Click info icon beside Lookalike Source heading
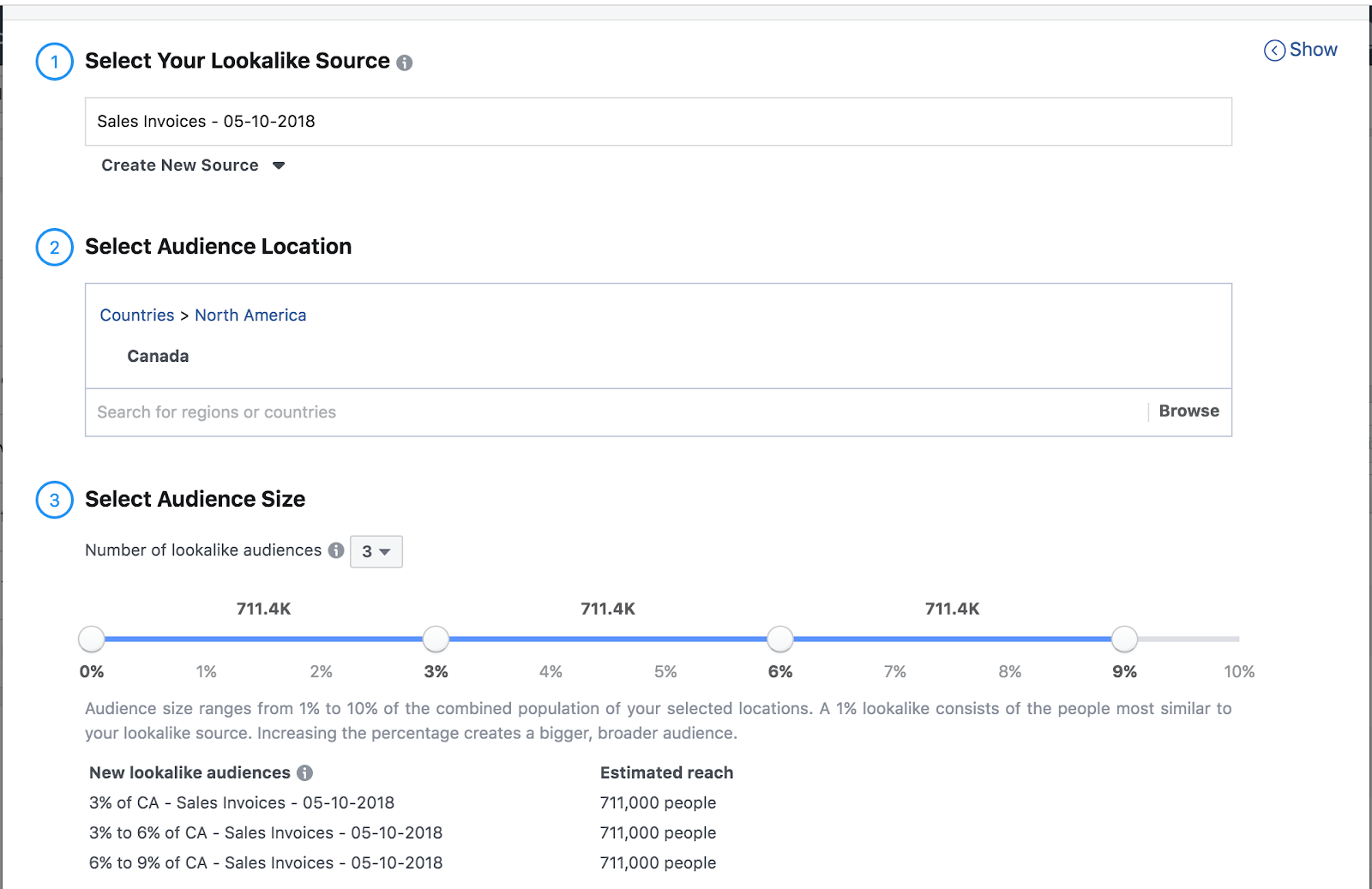 [405, 63]
